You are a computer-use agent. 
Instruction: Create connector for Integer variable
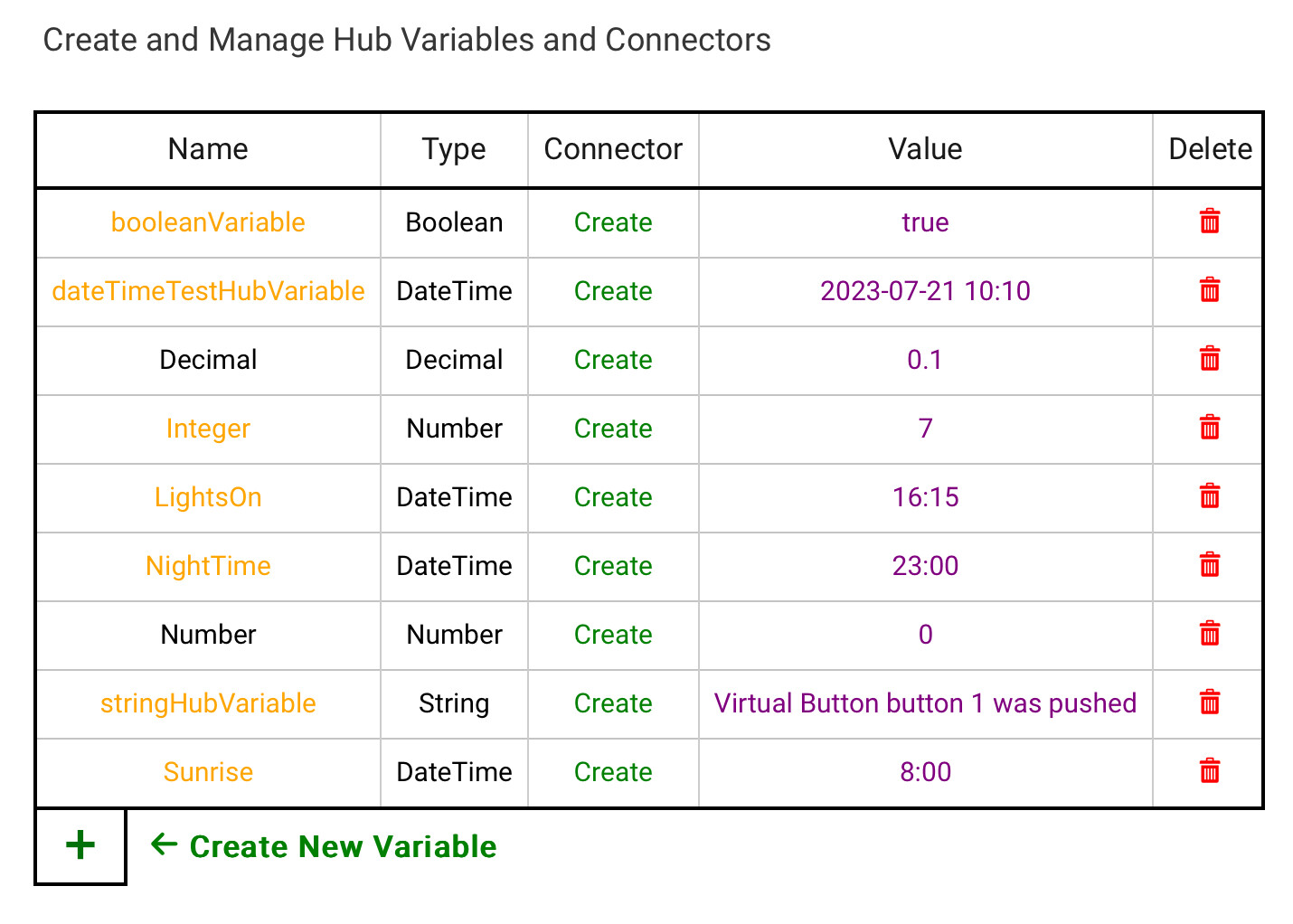[613, 429]
